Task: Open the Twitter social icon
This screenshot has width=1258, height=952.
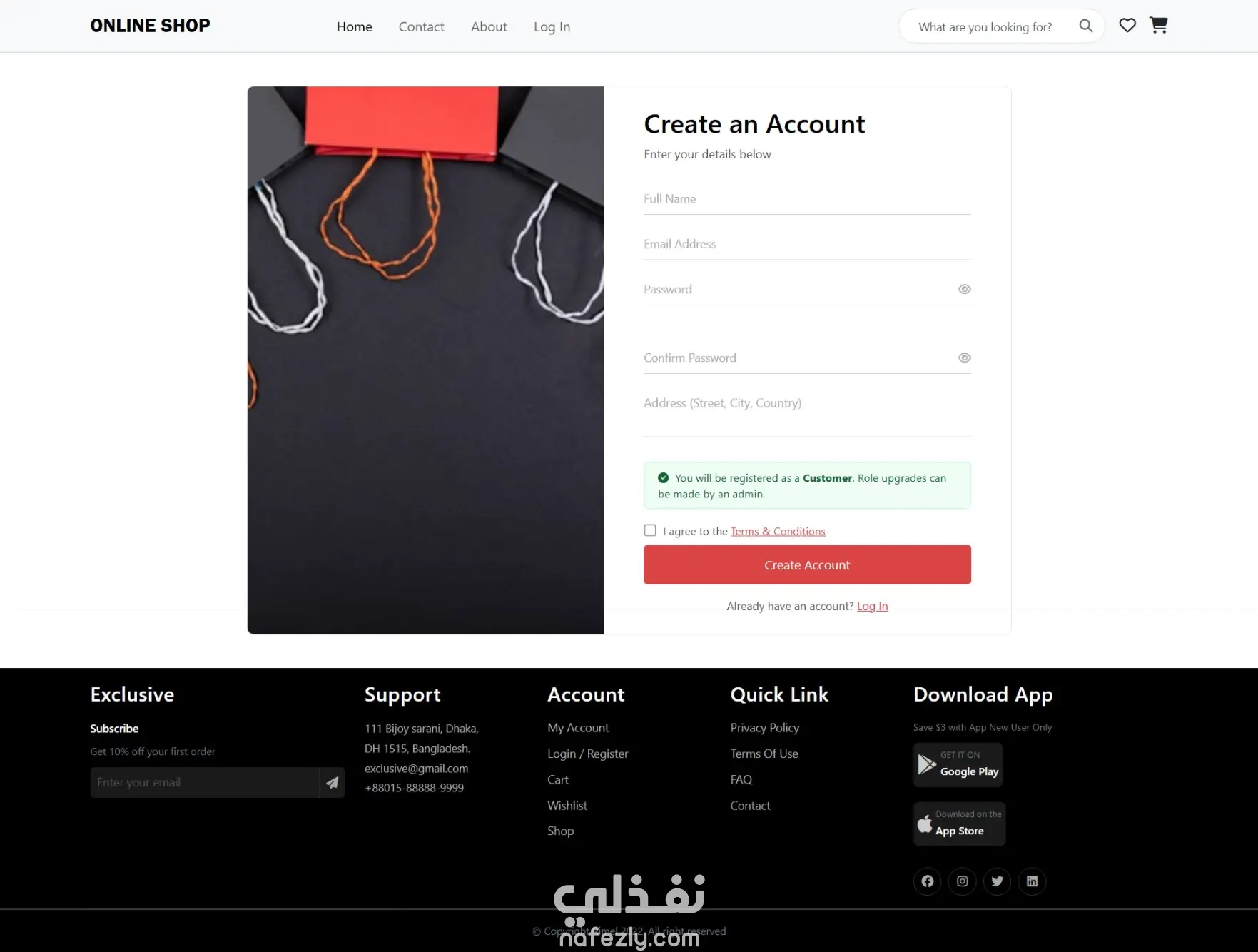Action: (x=998, y=881)
